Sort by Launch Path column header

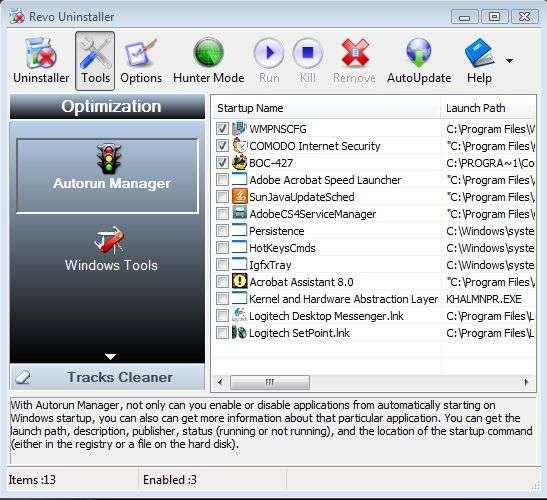pos(488,108)
